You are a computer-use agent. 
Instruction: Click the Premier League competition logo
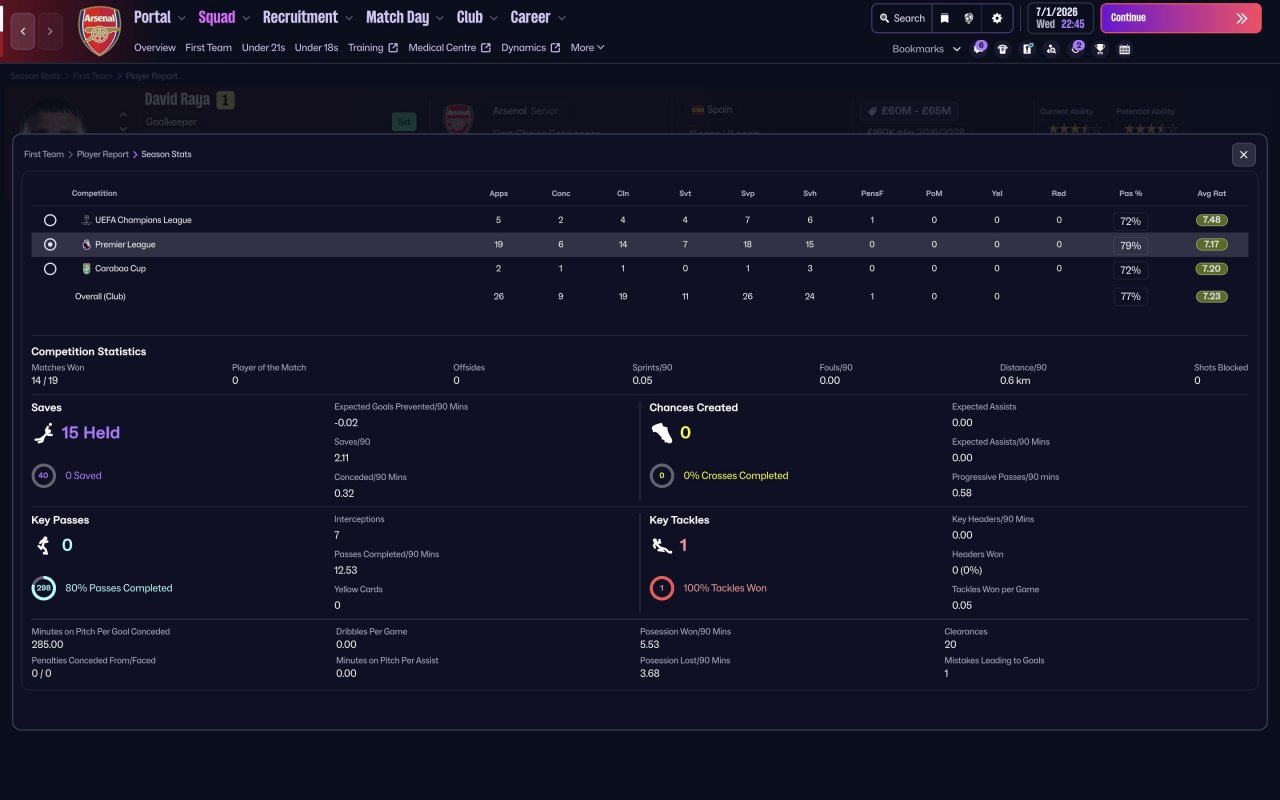click(x=87, y=244)
